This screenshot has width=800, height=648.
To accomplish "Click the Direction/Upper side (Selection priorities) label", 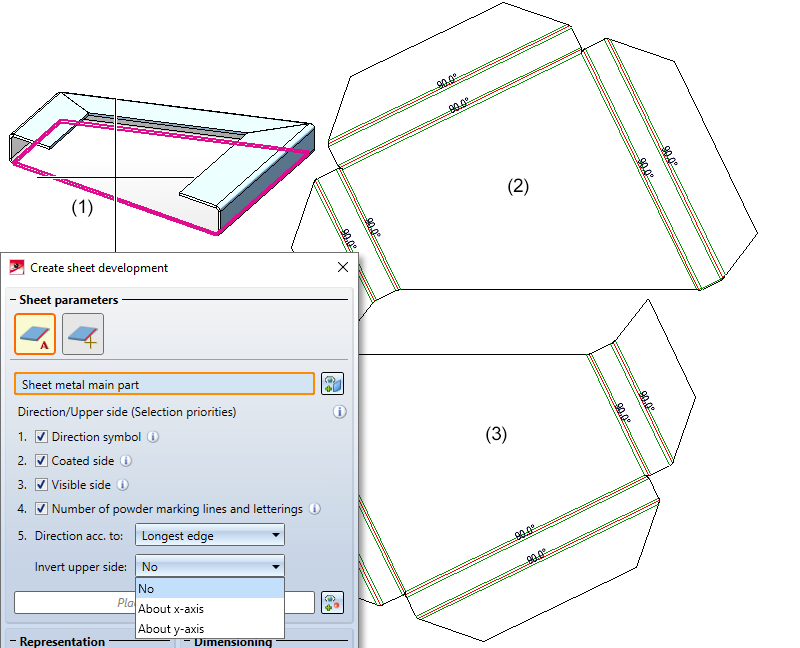I will pyautogui.click(x=127, y=412).
